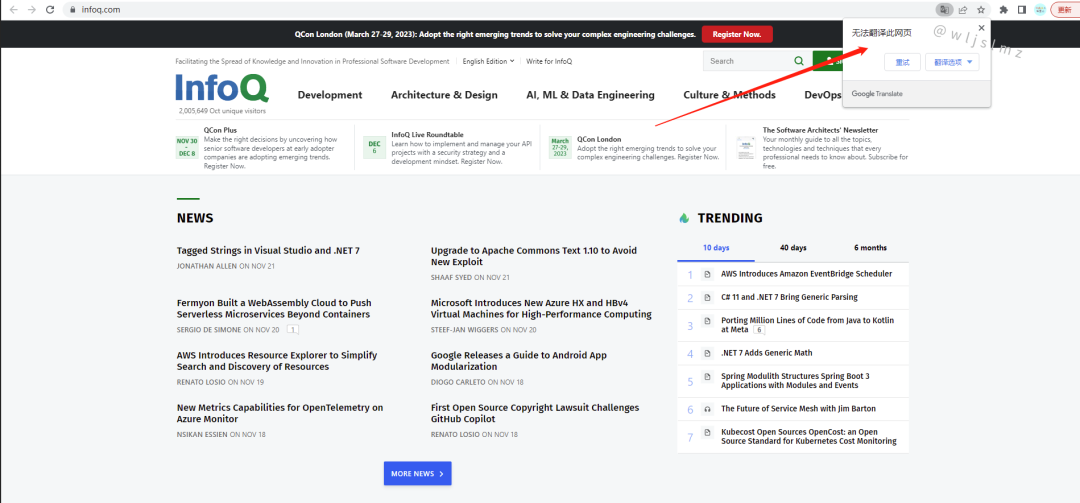Viewport: 1080px width, 503px height.
Task: Click article icon beside Porting Million Lines
Action: point(707,321)
